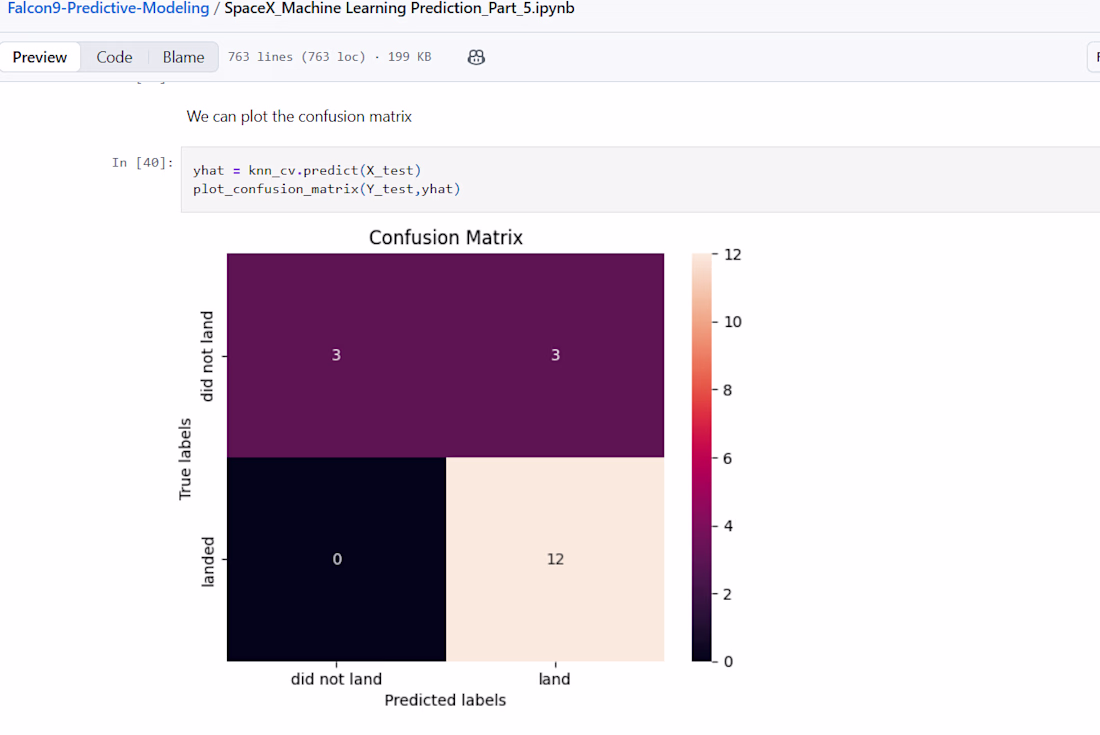Screen dimensions: 1100x735
Task: Click the 'Predicted labels' axis title
Action: pos(445,700)
